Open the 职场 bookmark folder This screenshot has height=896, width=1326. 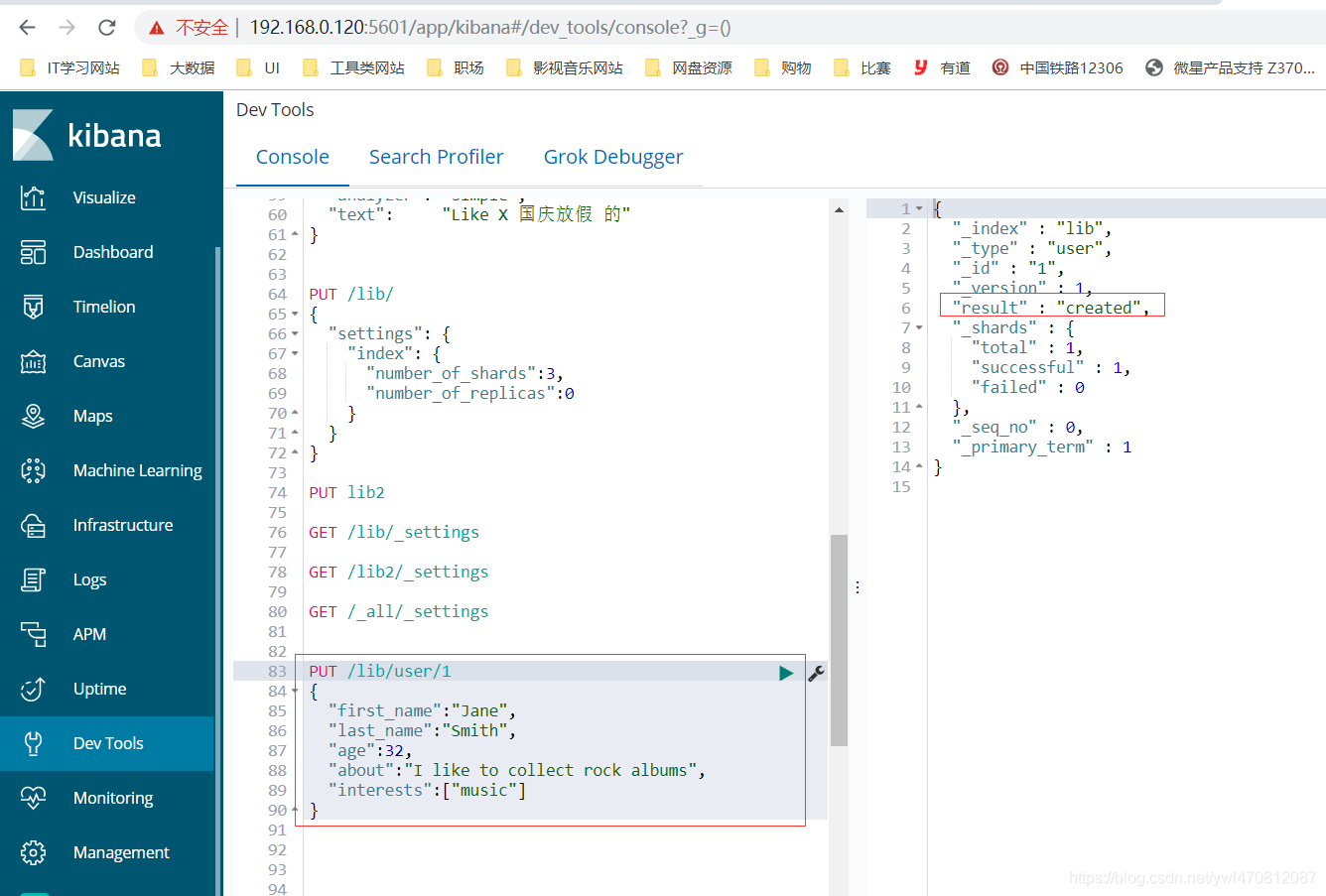pos(455,67)
